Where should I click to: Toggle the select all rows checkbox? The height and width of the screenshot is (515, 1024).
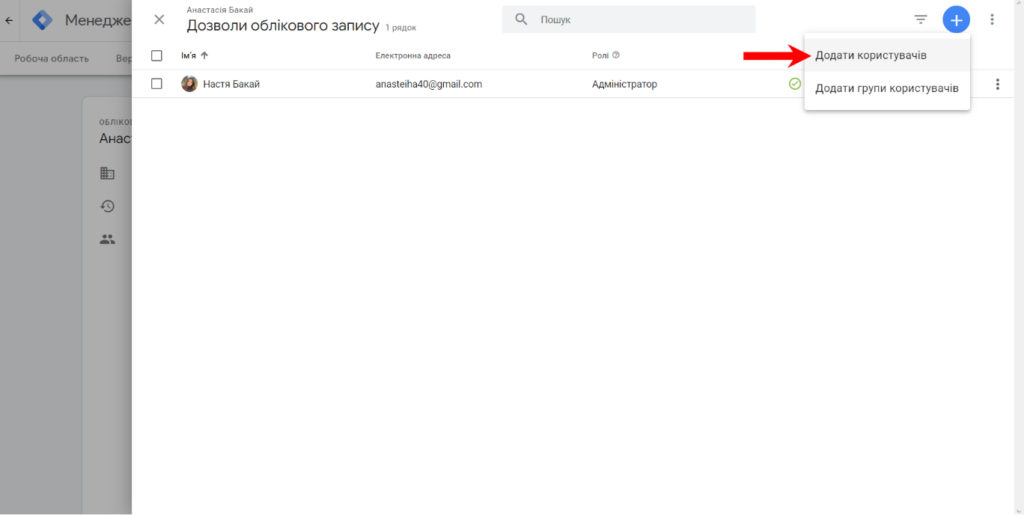pos(156,55)
